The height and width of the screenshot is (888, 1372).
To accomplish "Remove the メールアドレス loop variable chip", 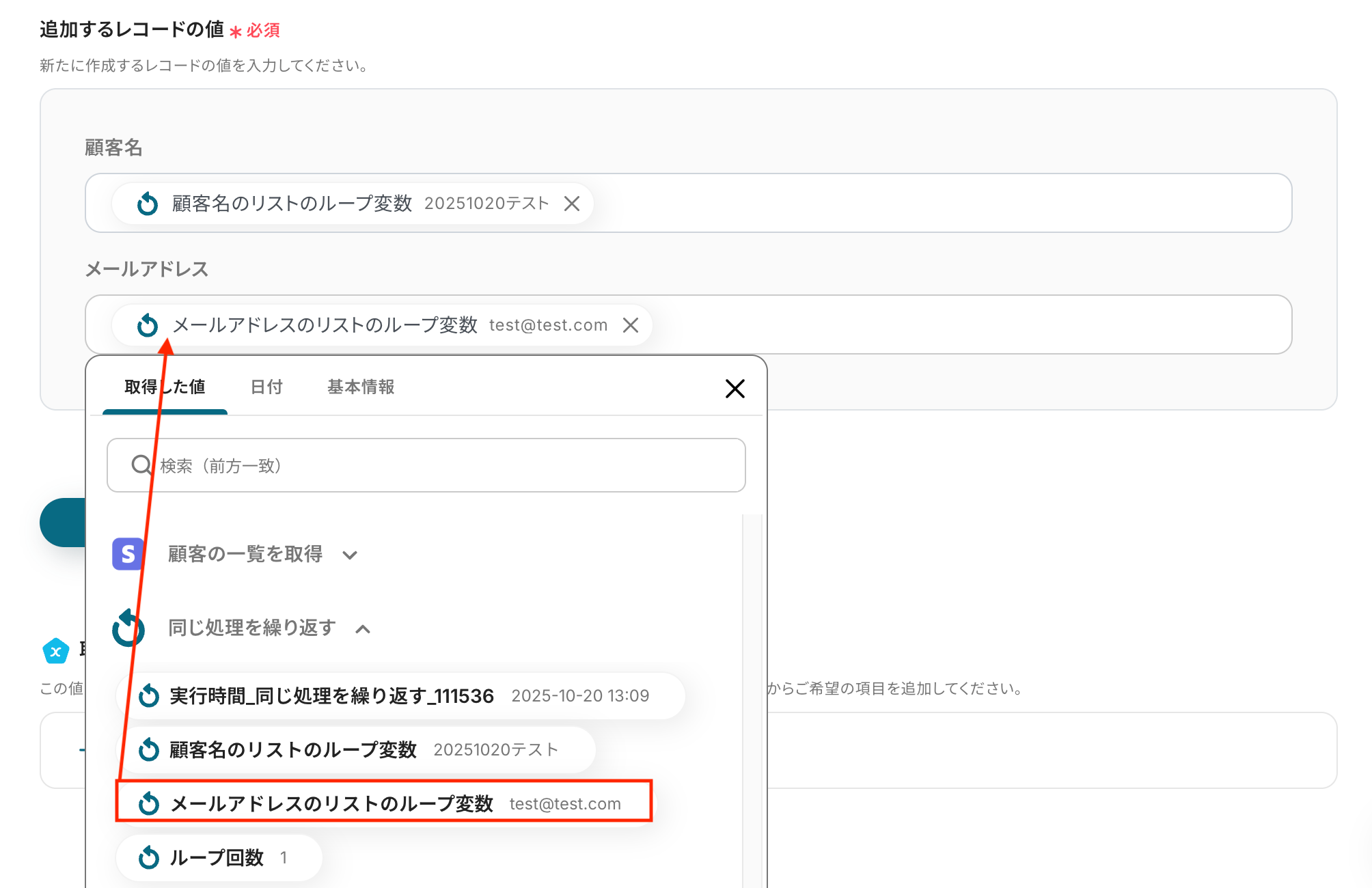I will coord(631,325).
